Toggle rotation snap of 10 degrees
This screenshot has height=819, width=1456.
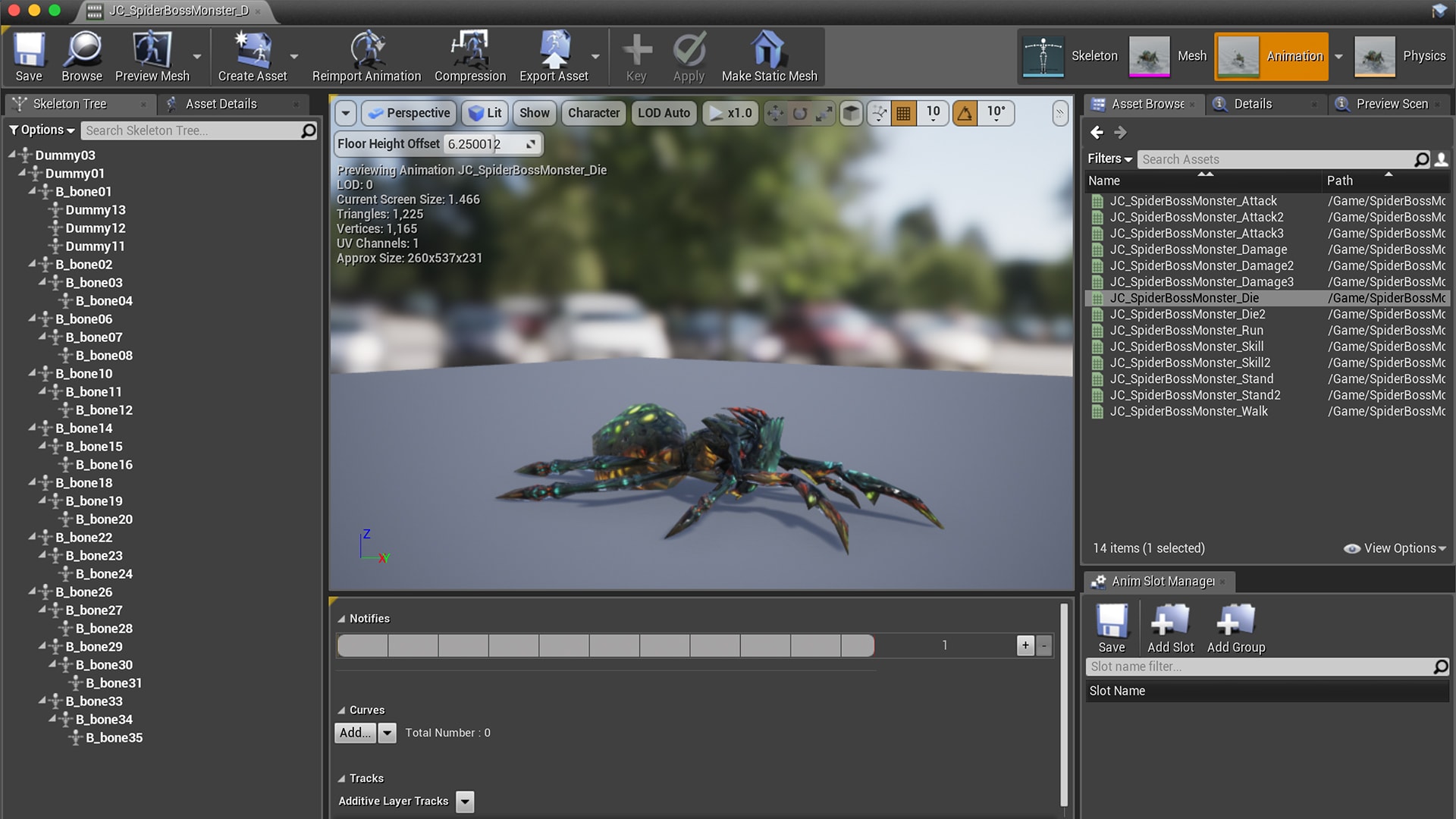pyautogui.click(x=965, y=113)
